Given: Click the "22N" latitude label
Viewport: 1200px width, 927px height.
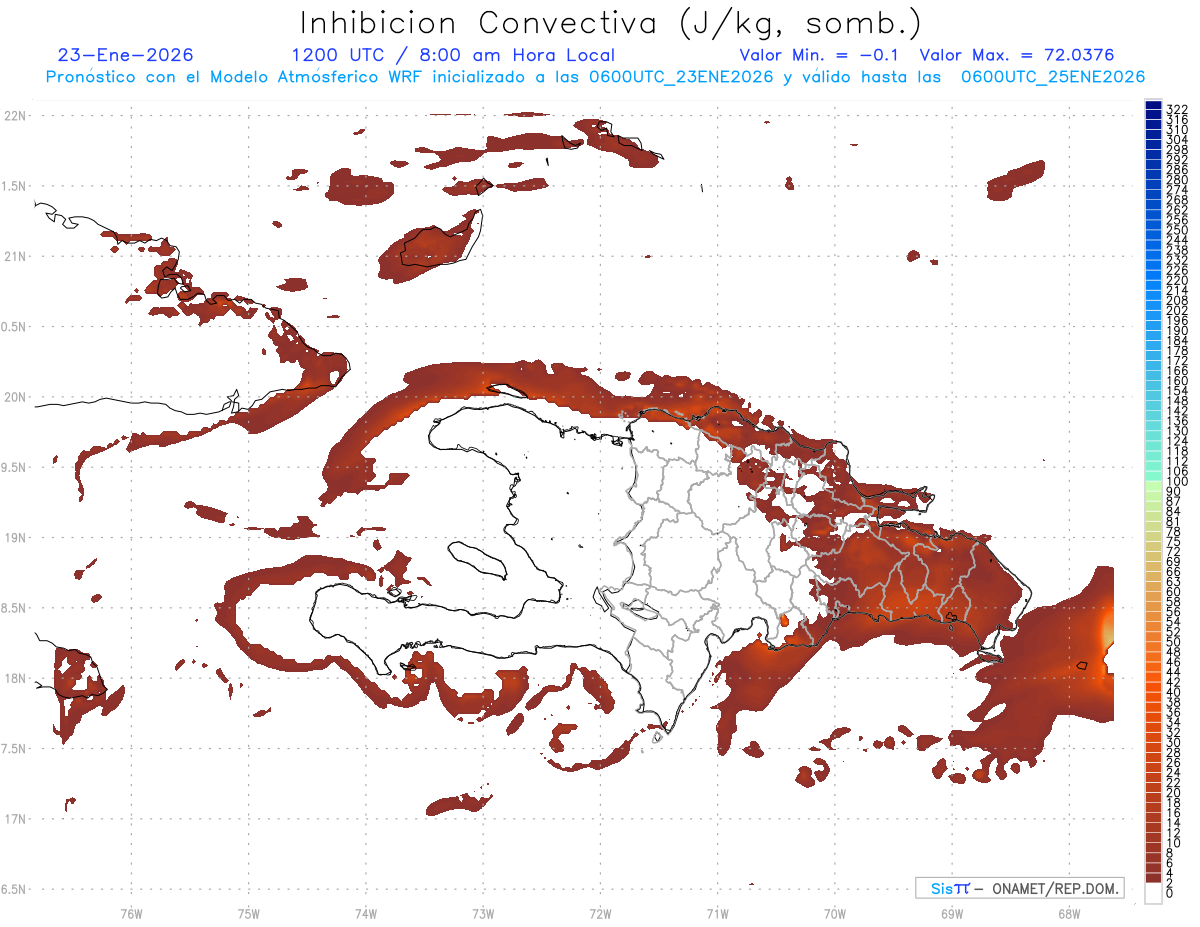Looking at the screenshot, I should click(x=14, y=115).
